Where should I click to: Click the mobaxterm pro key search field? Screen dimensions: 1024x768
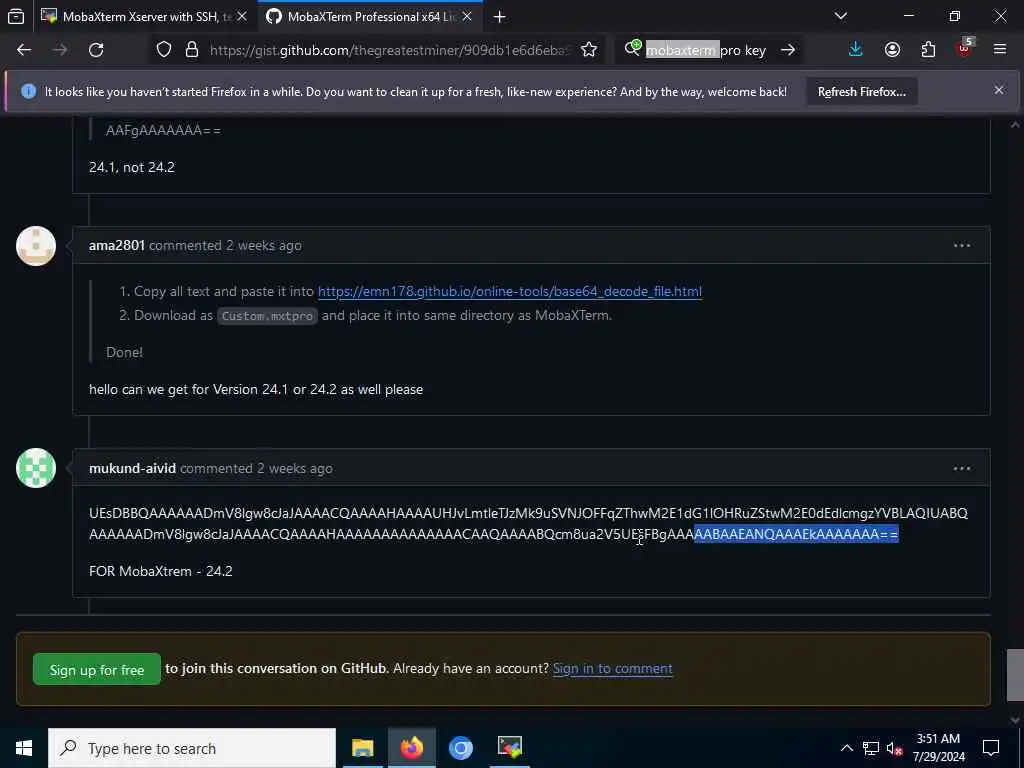[x=705, y=50]
